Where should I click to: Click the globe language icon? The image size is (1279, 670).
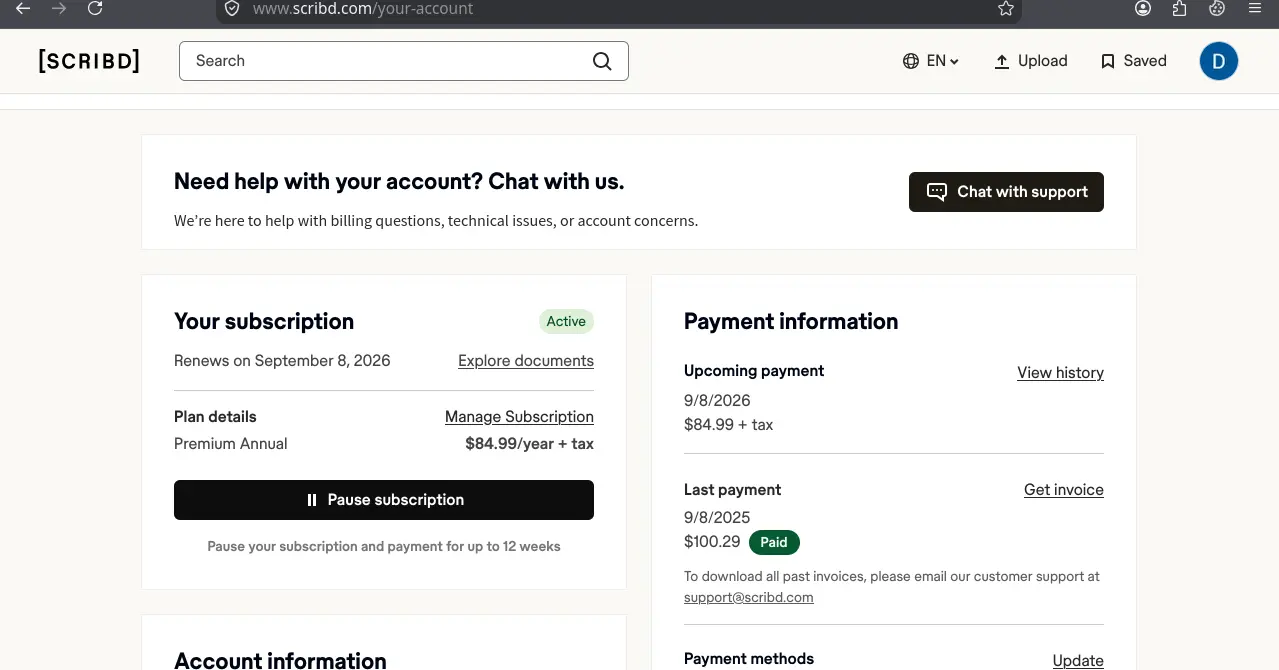[911, 61]
